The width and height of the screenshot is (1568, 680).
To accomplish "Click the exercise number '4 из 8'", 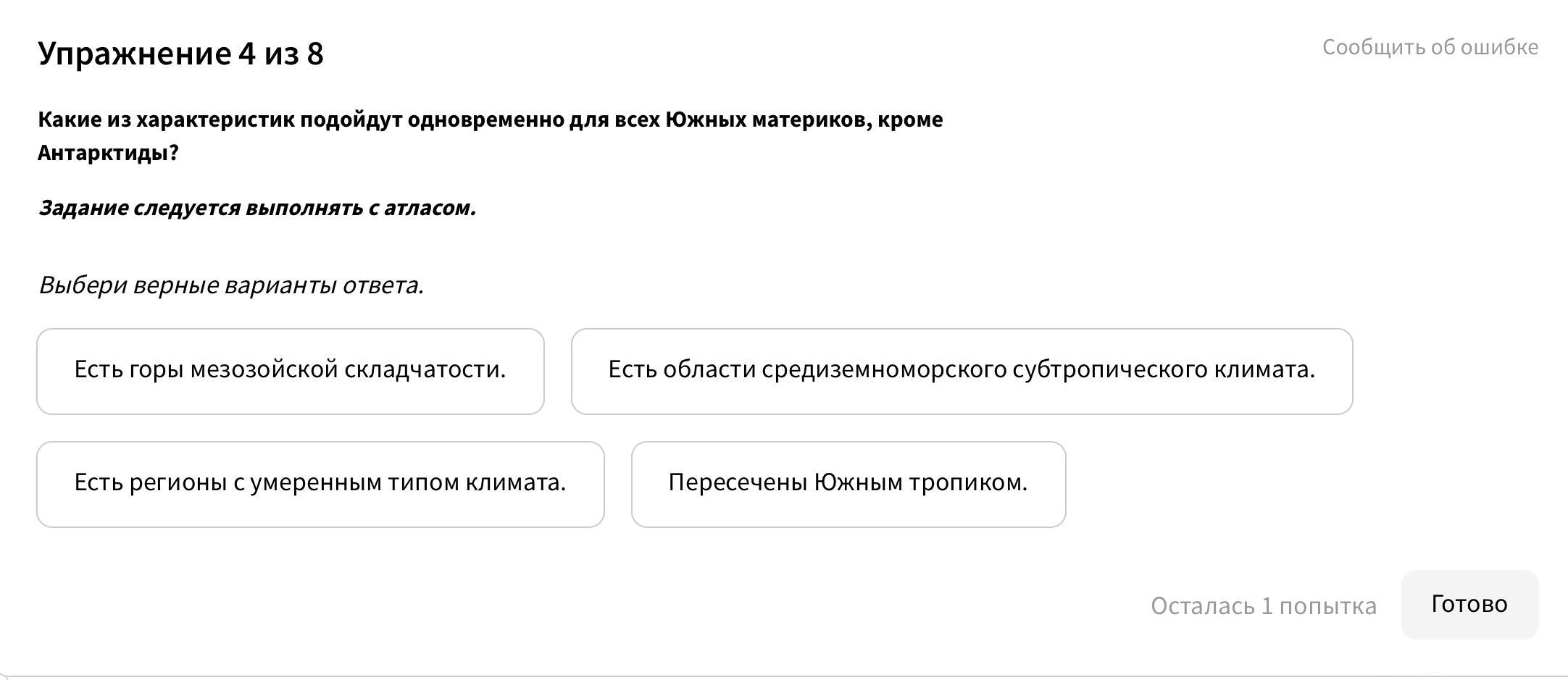I will 280,54.
